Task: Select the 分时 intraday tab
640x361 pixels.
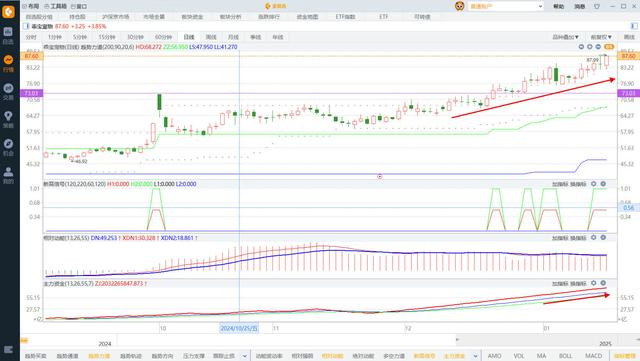Action: click(x=31, y=37)
